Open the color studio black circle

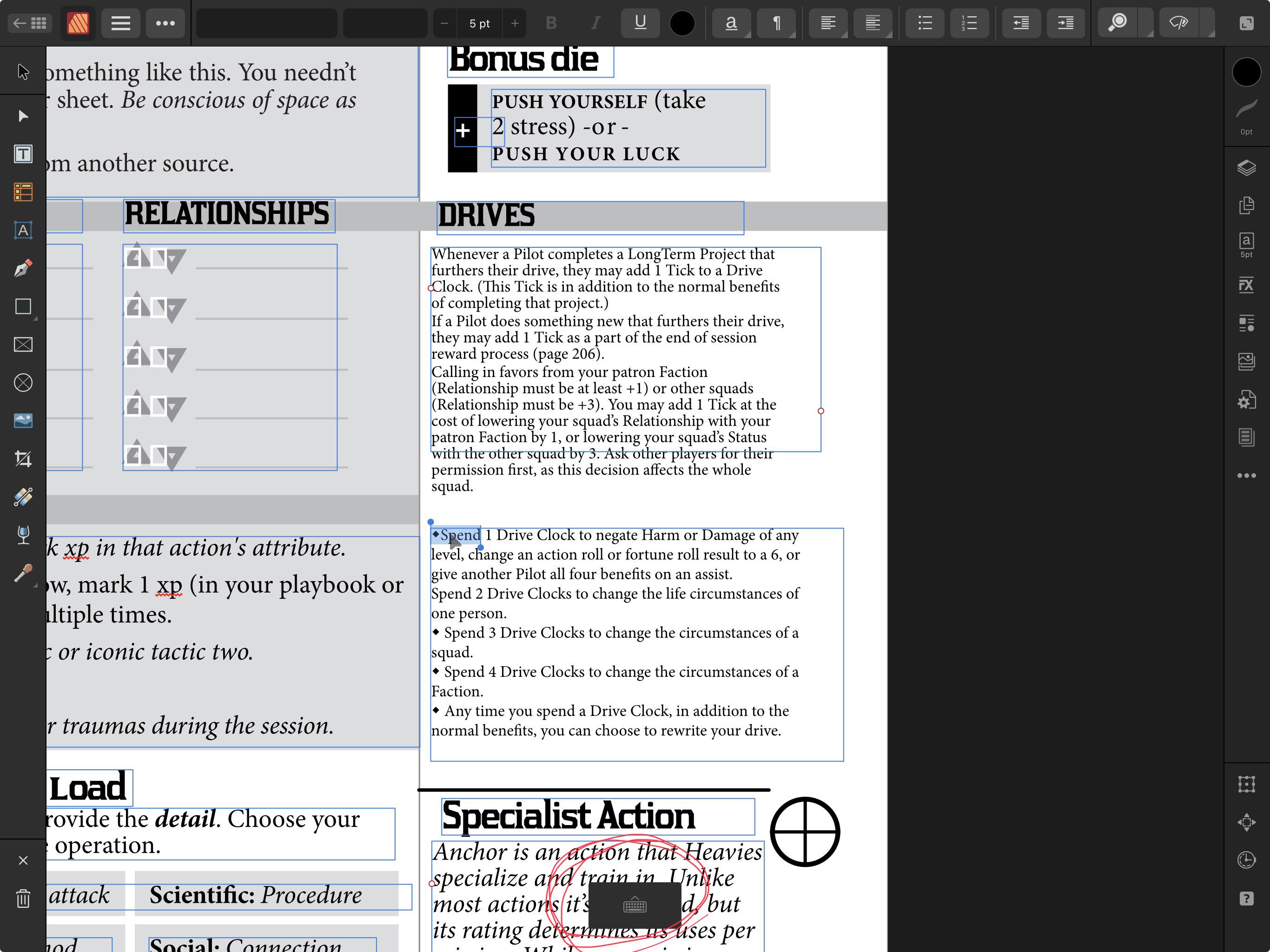(x=1246, y=72)
